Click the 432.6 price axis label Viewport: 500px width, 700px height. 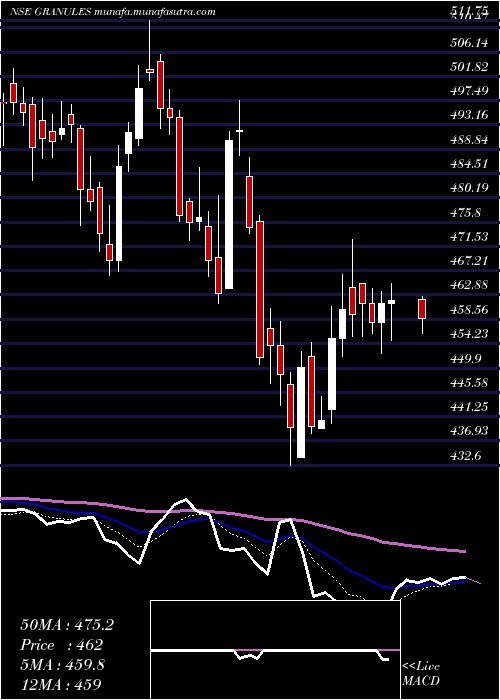pyautogui.click(x=466, y=456)
